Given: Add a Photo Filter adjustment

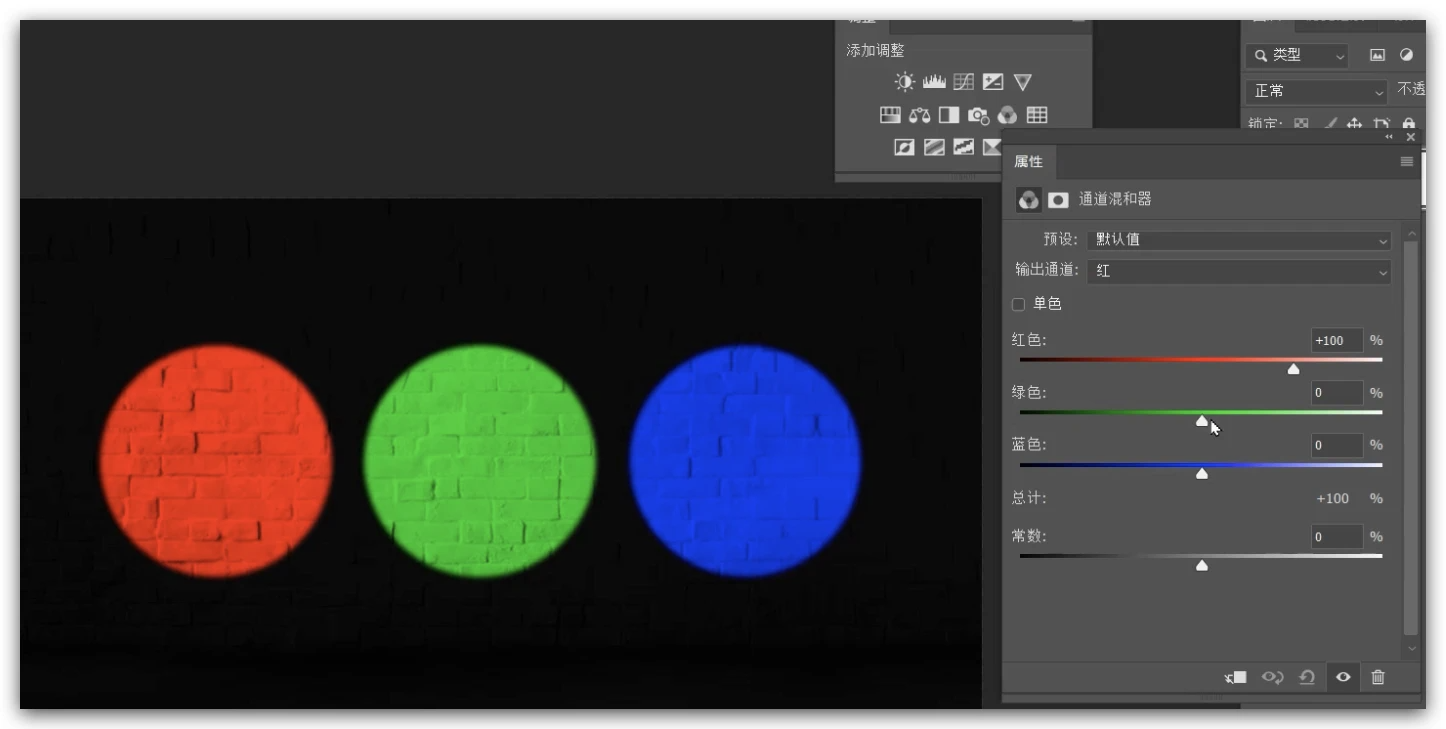Looking at the screenshot, I should [978, 115].
